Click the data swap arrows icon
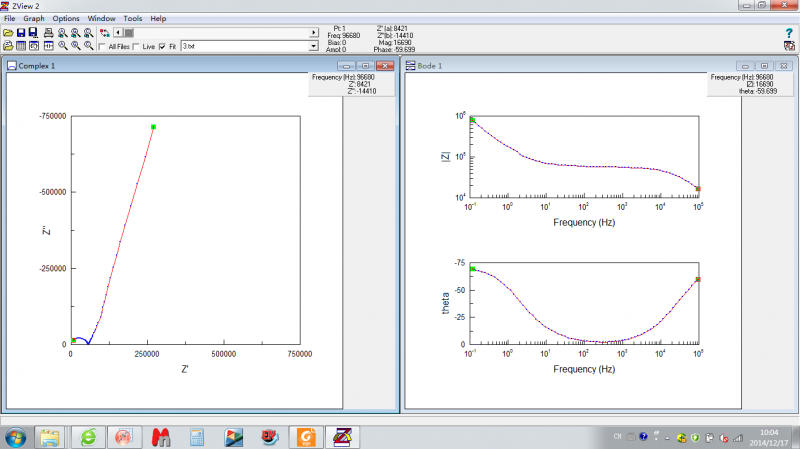The image size is (800, 449). 105,33
